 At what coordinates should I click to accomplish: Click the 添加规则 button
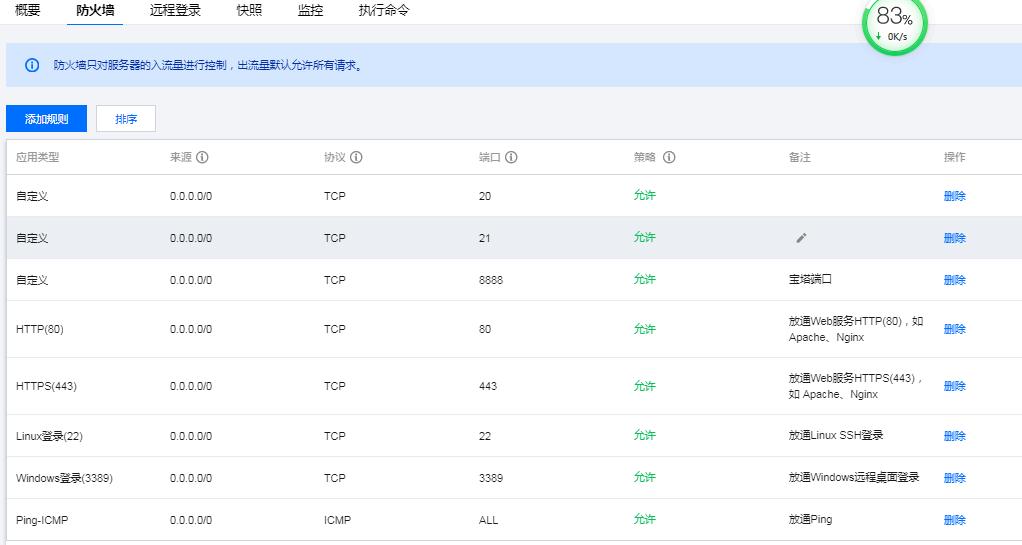[x=46, y=119]
